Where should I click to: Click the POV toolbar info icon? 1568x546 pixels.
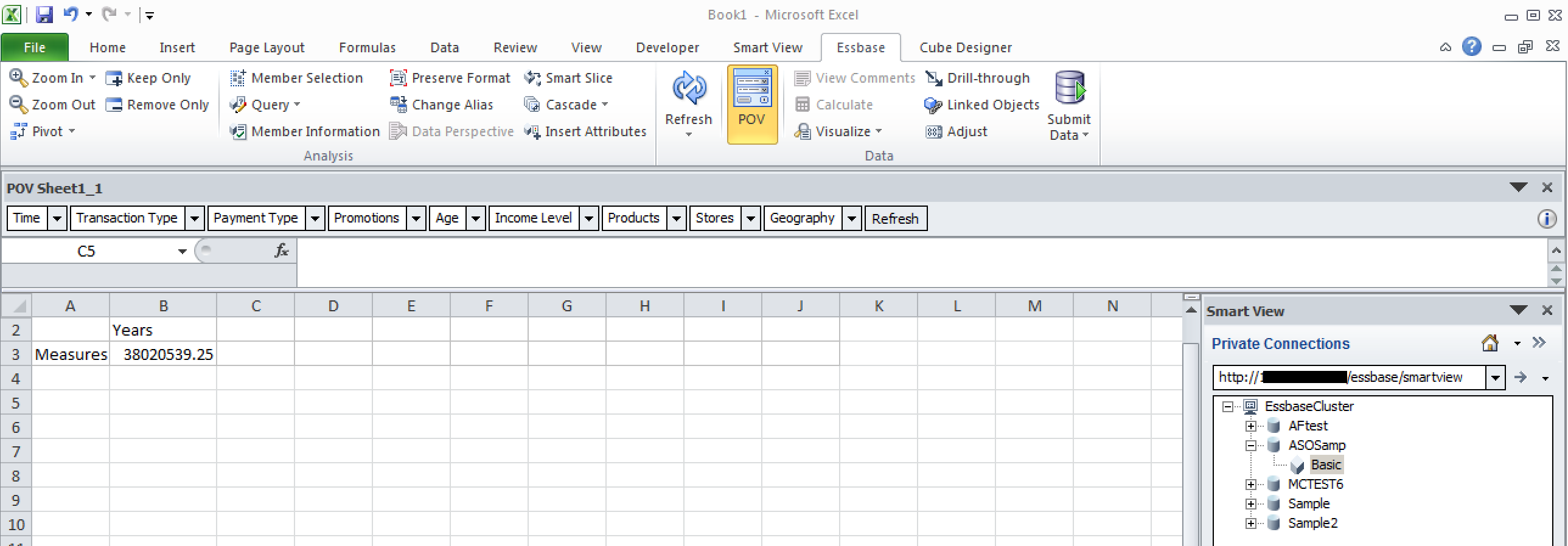pos(1547,218)
